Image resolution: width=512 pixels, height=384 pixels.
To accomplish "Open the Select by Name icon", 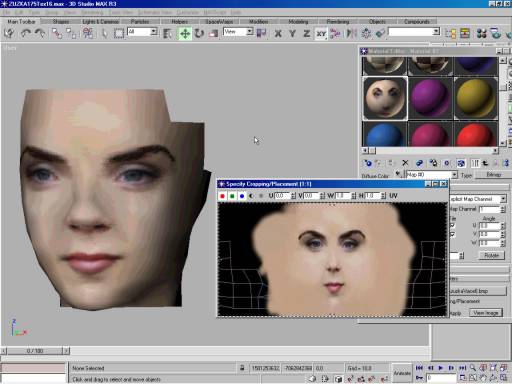I will 168,33.
